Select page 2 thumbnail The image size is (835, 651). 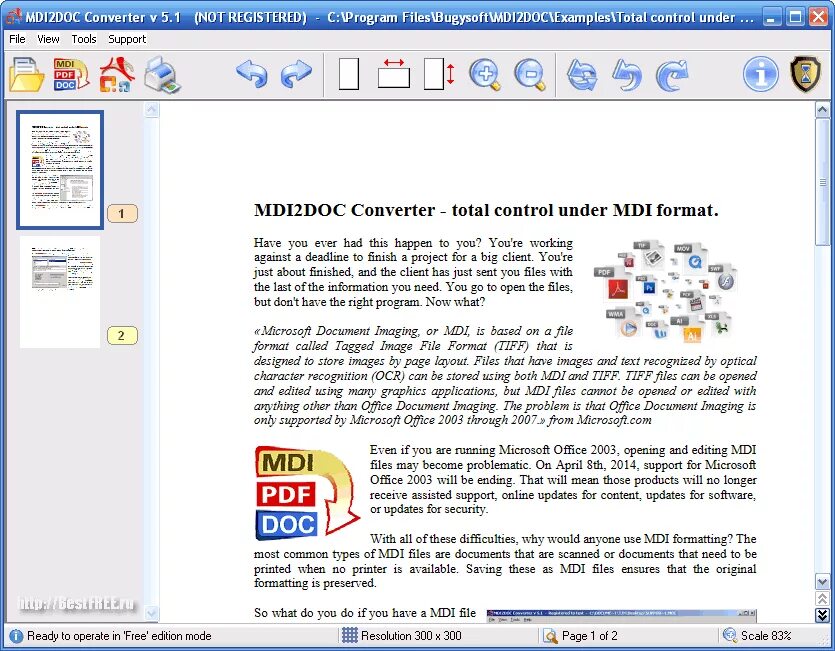[60, 292]
